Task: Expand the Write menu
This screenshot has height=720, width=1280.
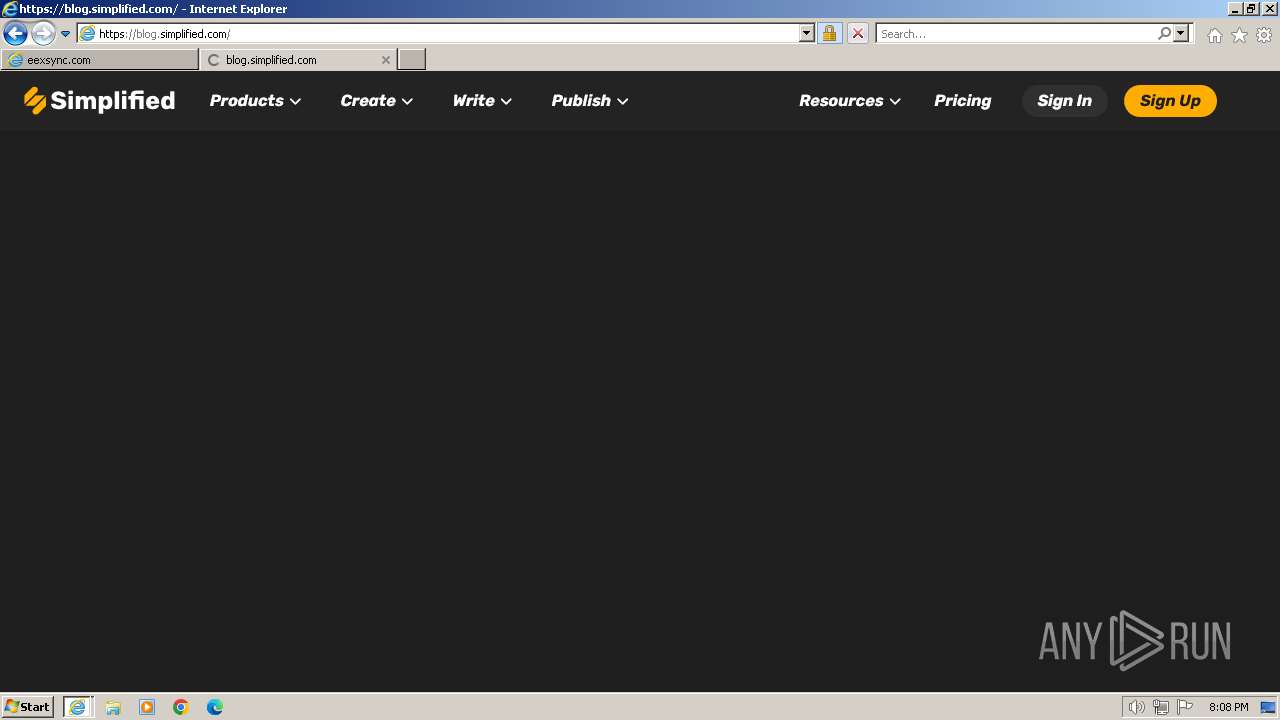Action: (x=482, y=100)
